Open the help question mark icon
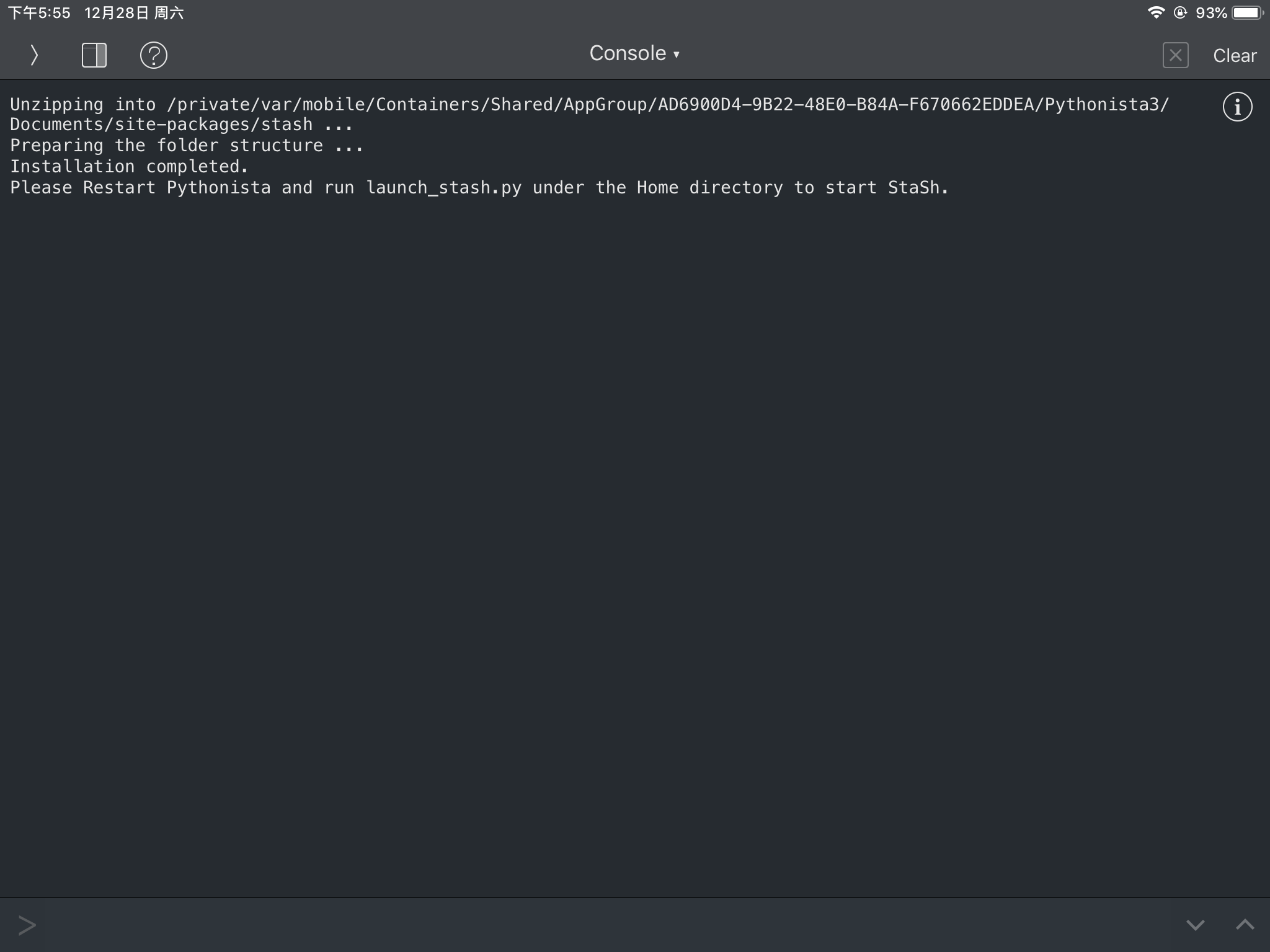The image size is (1270, 952). [x=153, y=55]
